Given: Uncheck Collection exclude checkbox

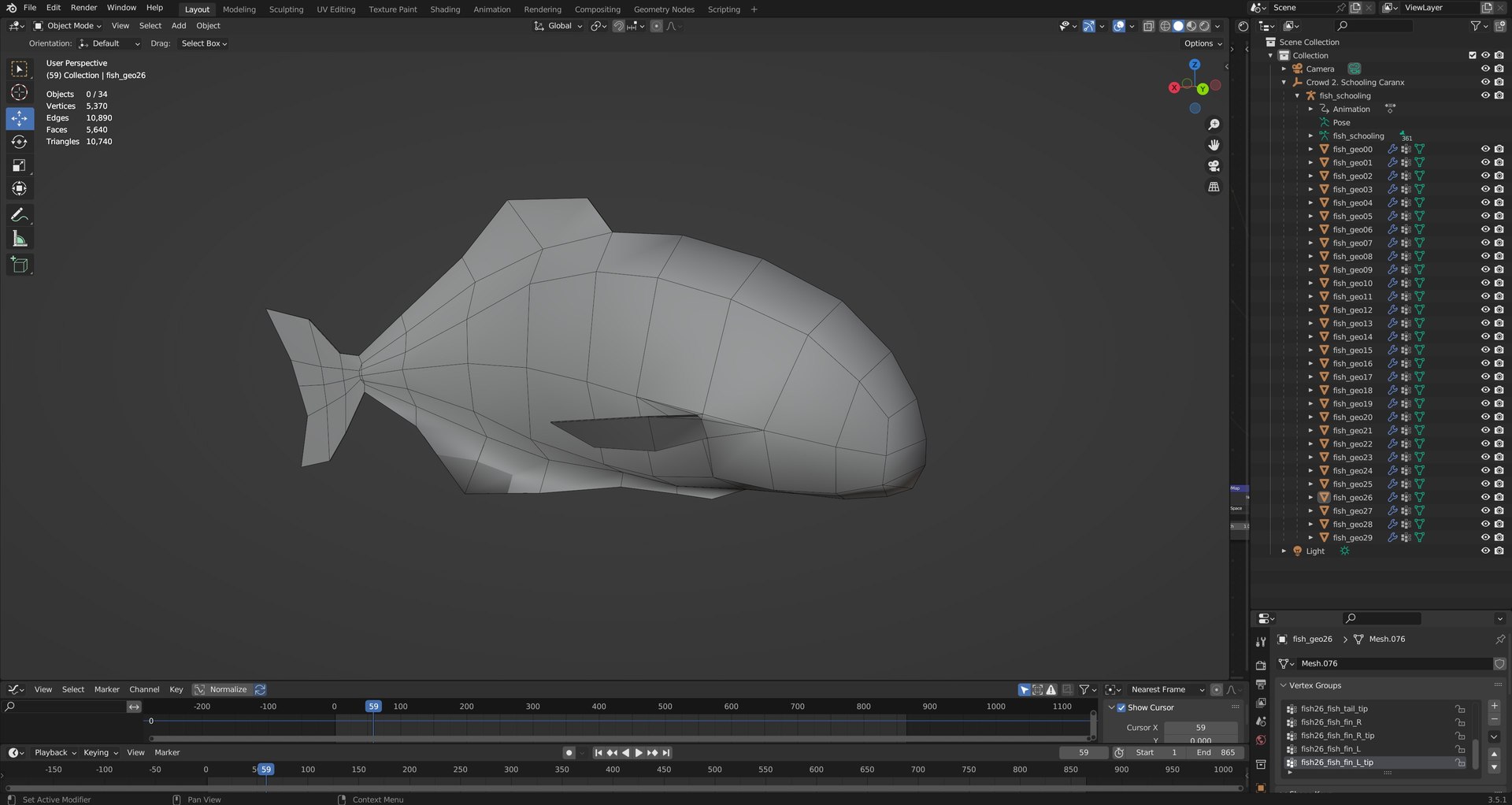Looking at the screenshot, I should (1472, 55).
